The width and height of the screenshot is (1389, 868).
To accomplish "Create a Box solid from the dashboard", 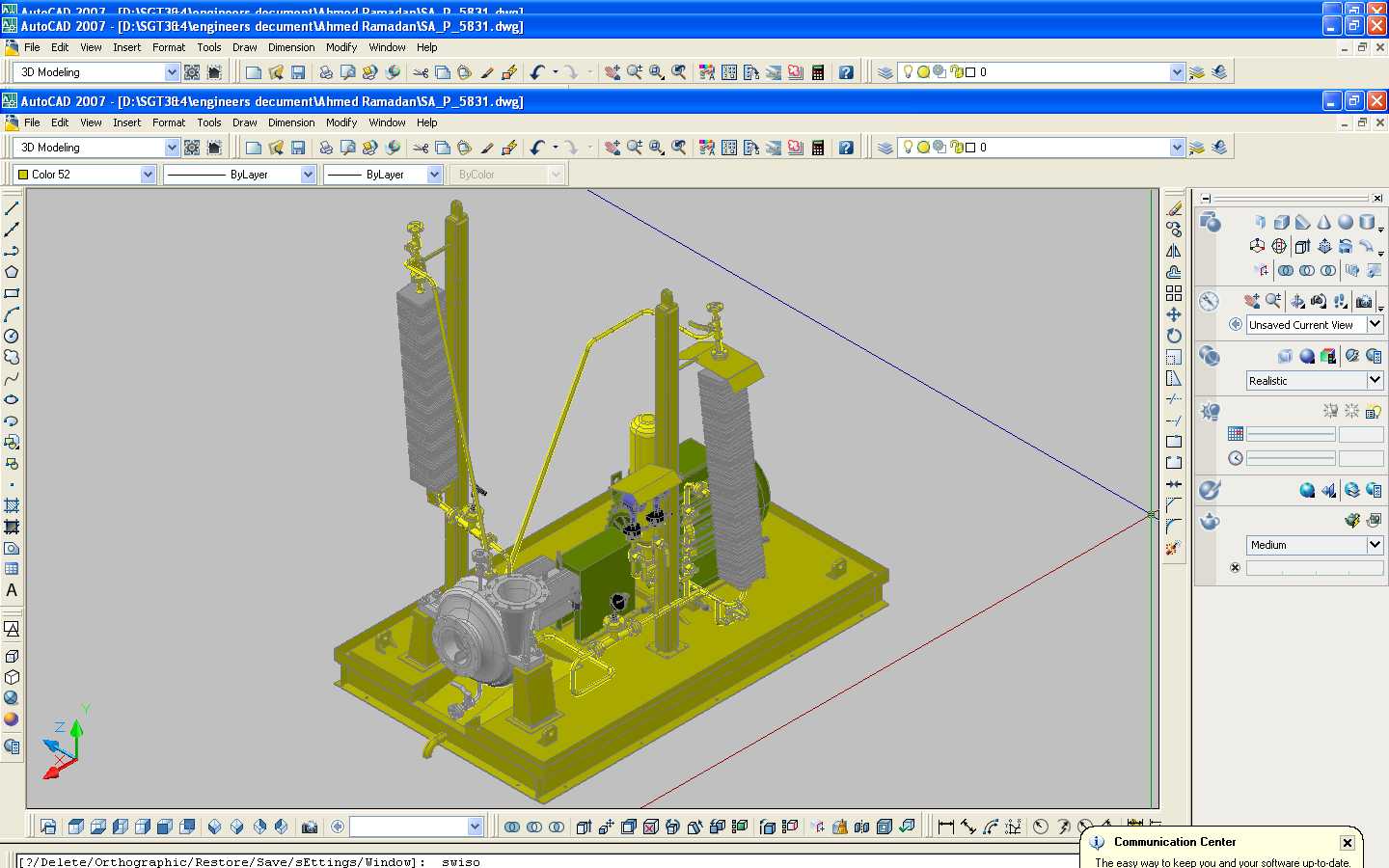I will tap(1282, 222).
